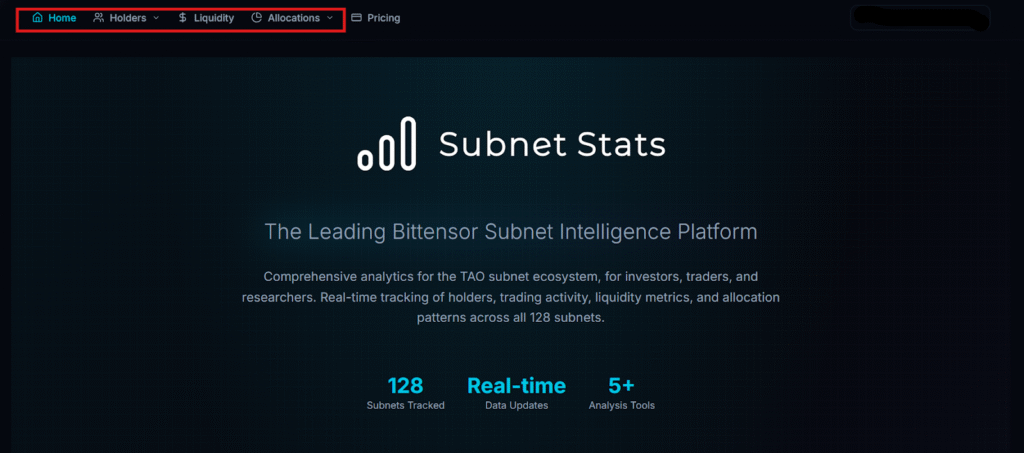Click the Pricing credit card icon
The height and width of the screenshot is (453, 1024).
click(x=356, y=18)
